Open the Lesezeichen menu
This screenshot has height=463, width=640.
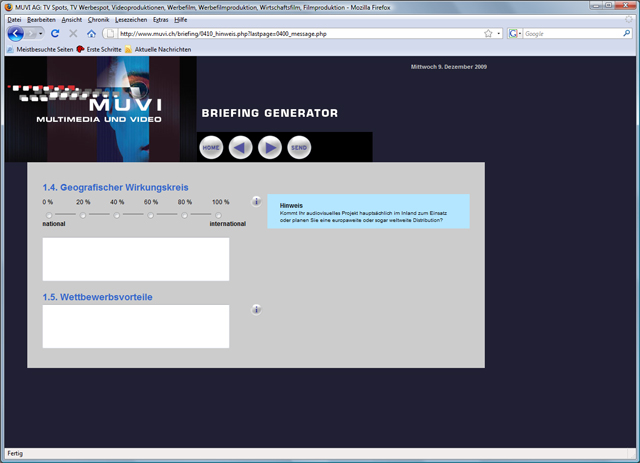click(130, 19)
